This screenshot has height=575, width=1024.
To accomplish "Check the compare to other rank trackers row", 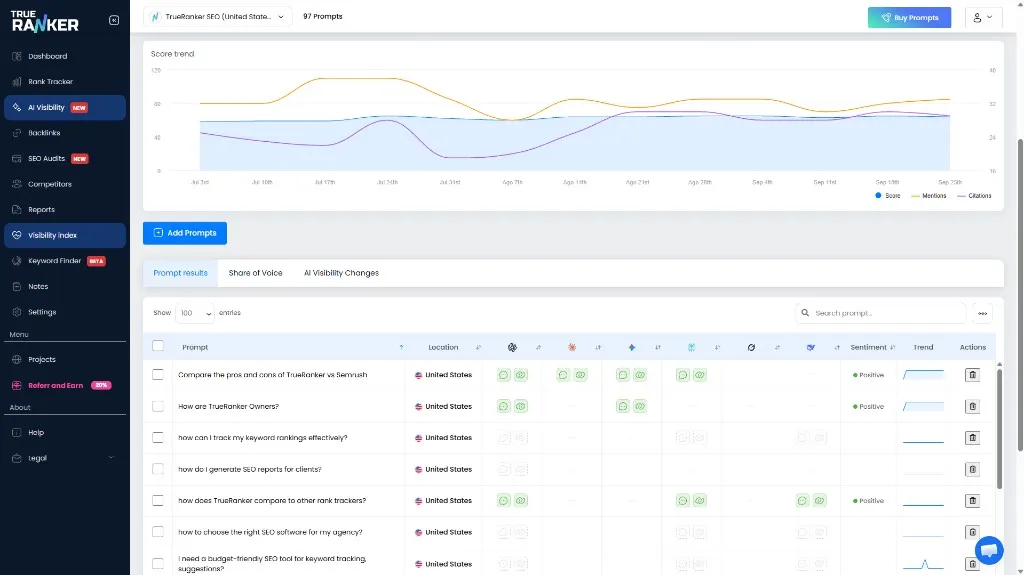I will (157, 501).
